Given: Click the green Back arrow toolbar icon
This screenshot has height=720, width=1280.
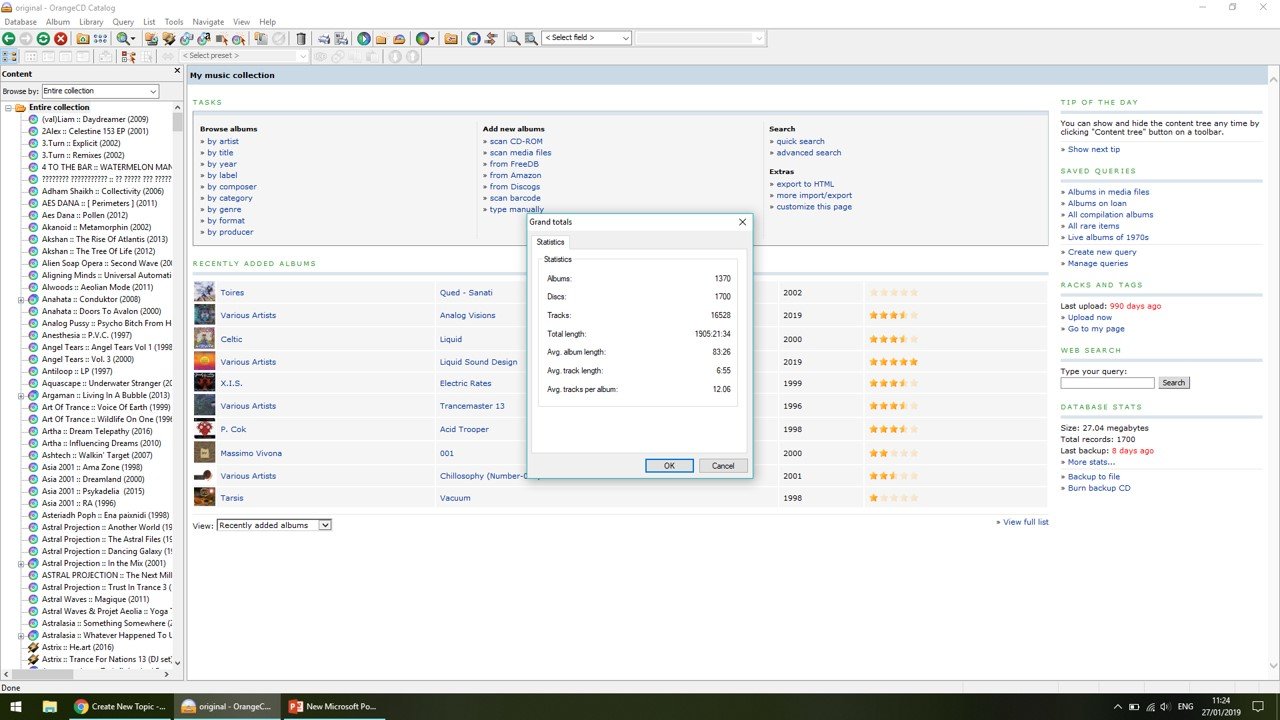Looking at the screenshot, I should tap(9, 38).
